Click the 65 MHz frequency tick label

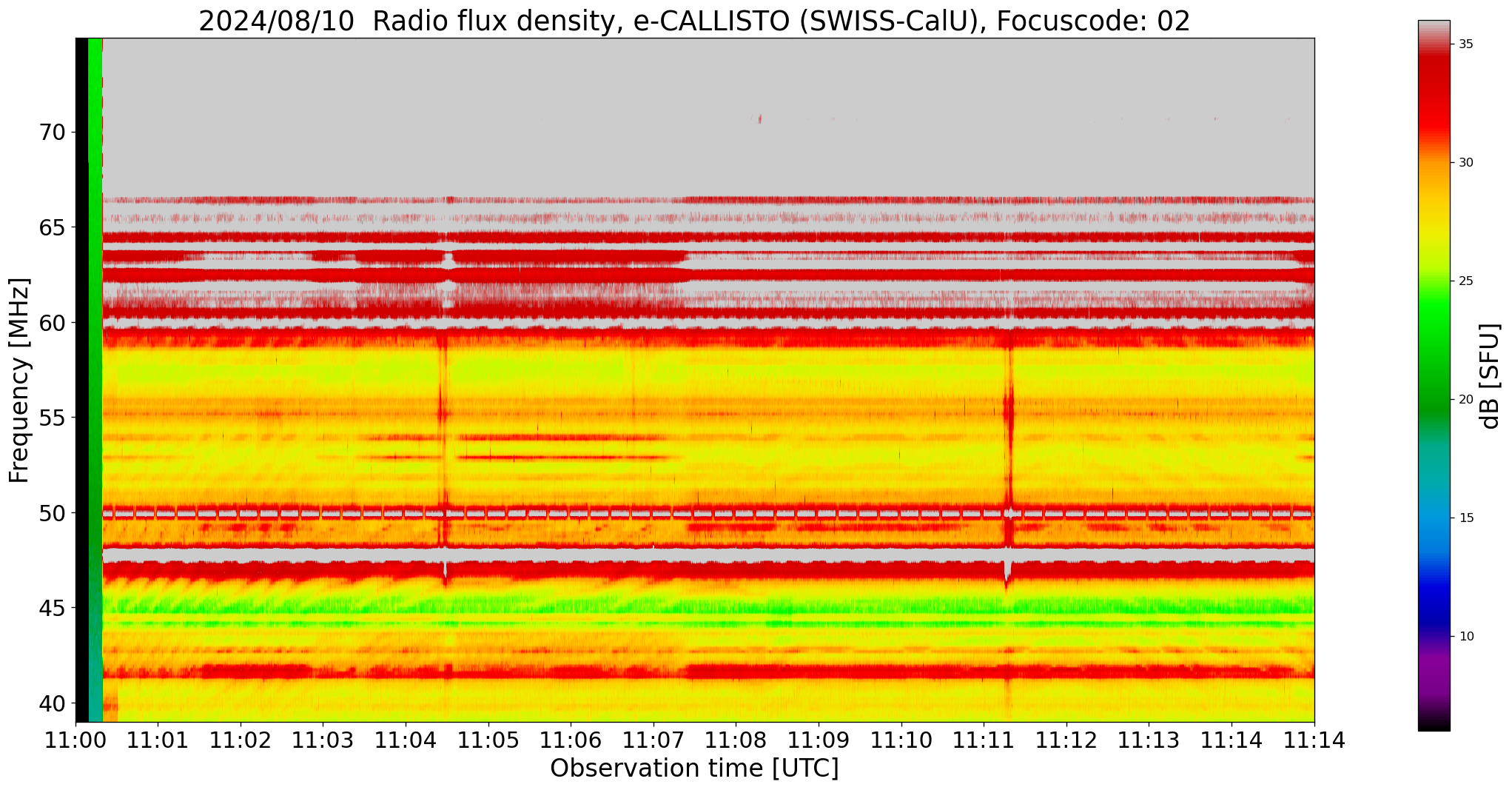[x=53, y=227]
